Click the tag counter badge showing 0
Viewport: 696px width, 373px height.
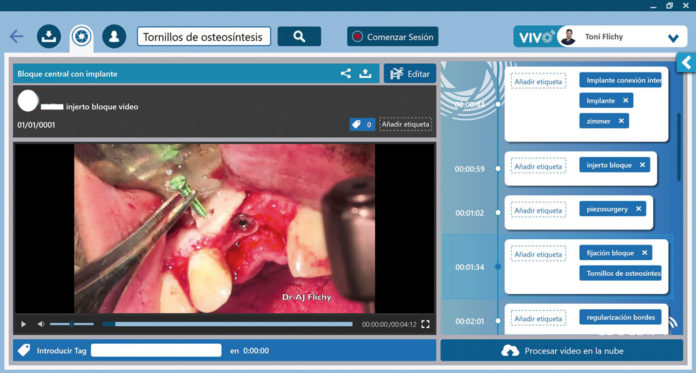[362, 125]
